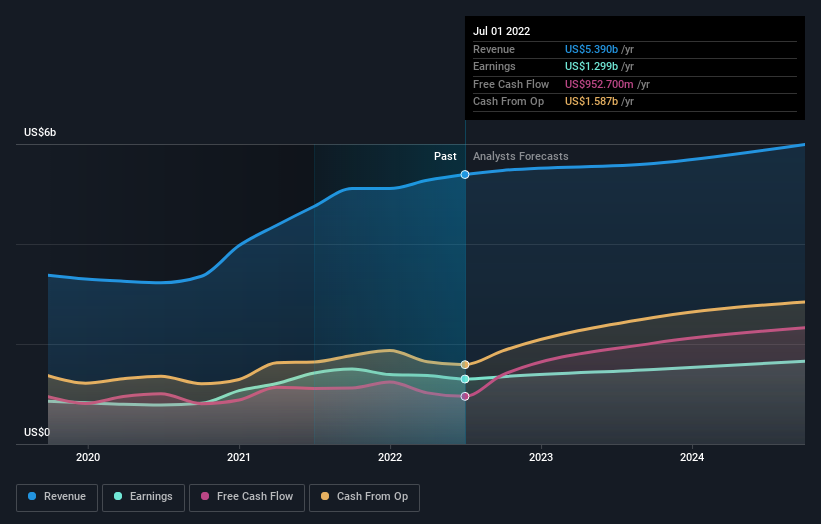821x524 pixels.
Task: Click the US$5.390b Revenue value in tooltip
Action: (591, 49)
